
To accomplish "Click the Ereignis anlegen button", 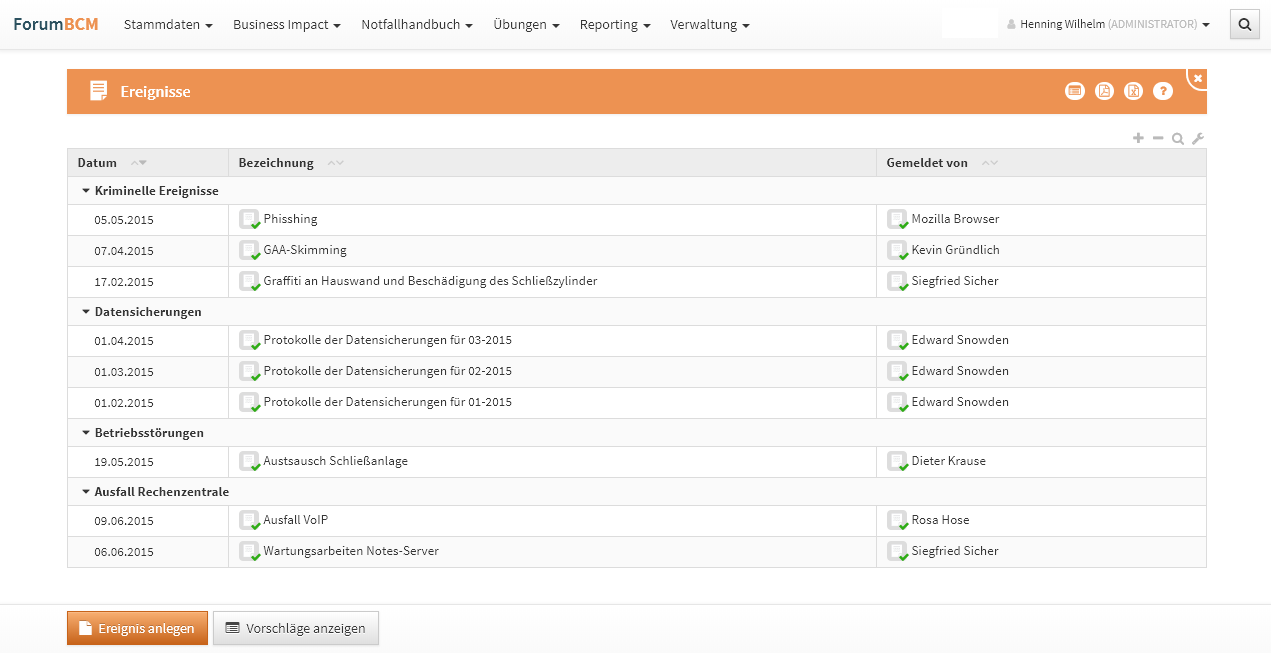I will 137,628.
